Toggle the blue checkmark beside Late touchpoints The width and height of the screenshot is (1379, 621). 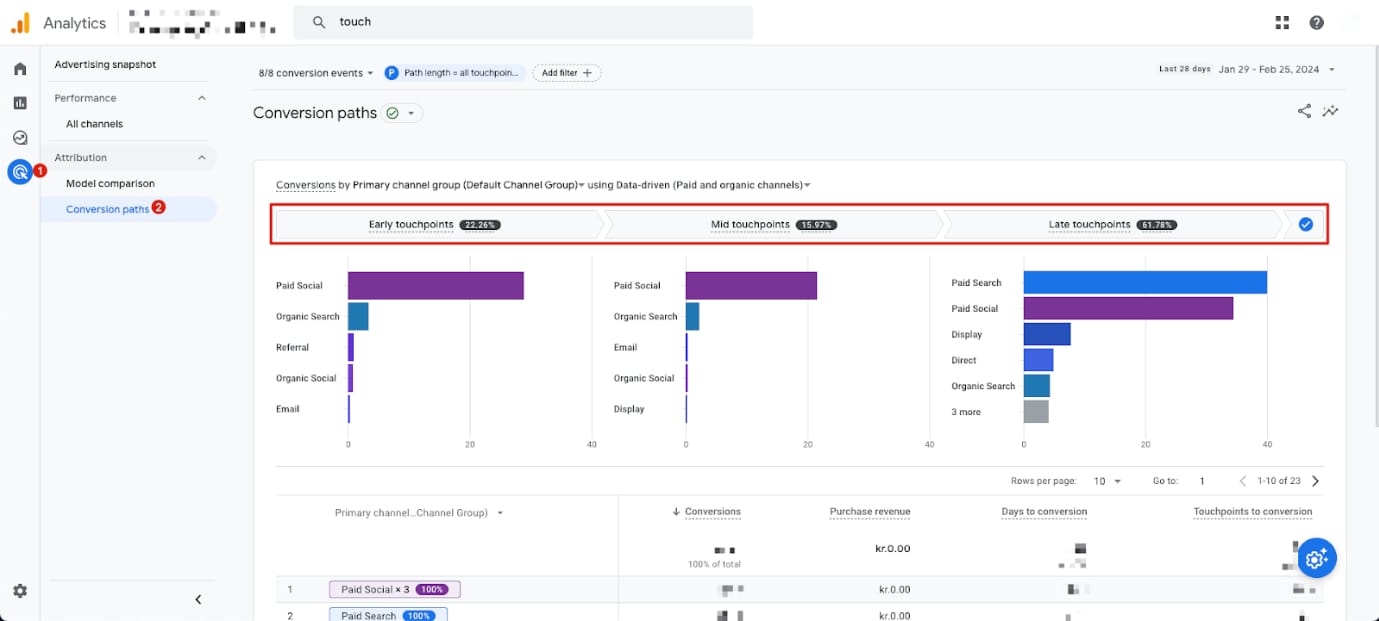coord(1305,225)
